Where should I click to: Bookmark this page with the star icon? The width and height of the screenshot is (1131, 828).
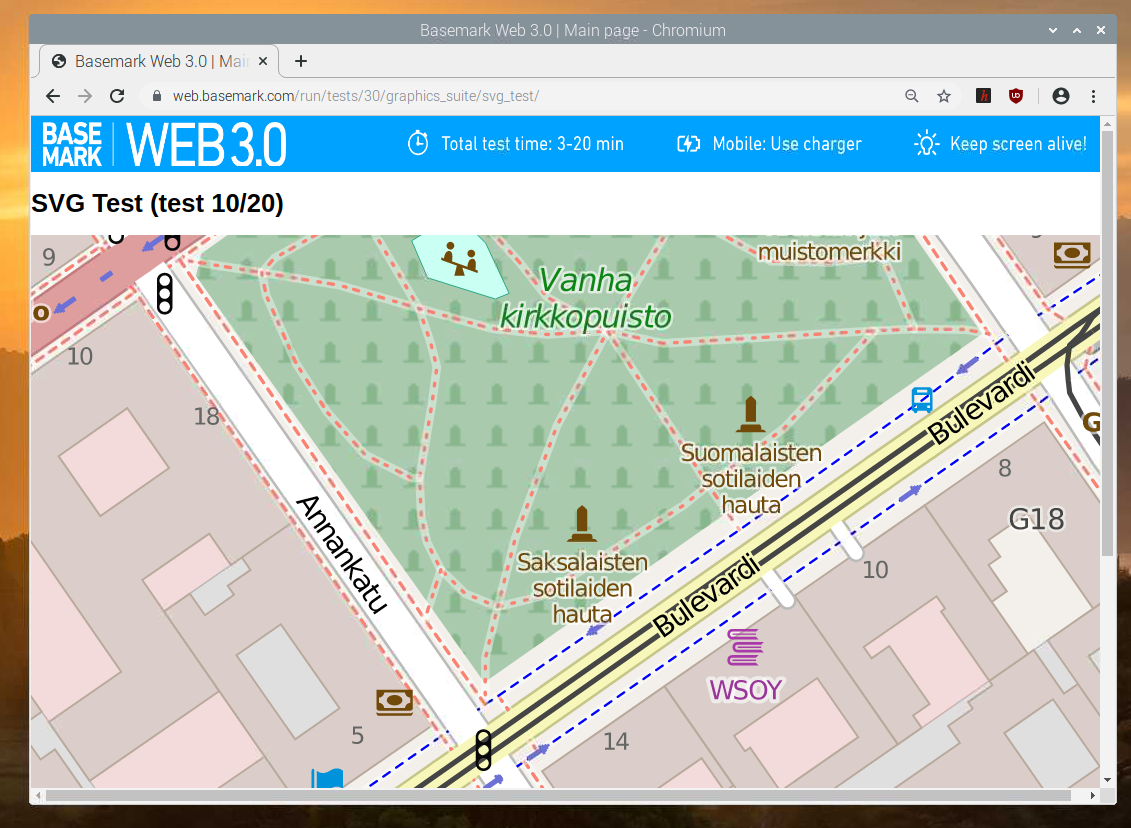(943, 96)
